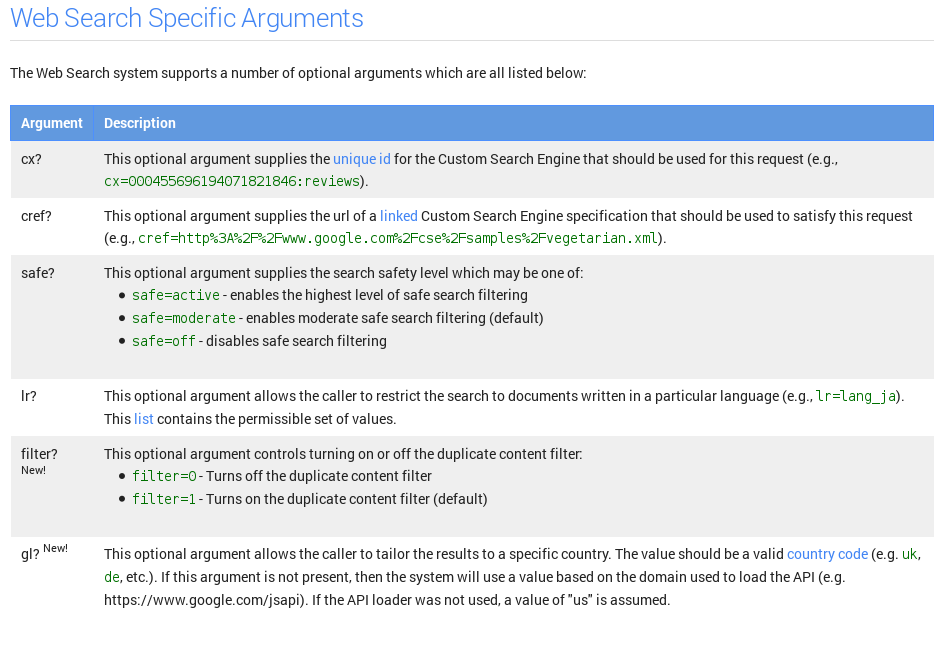This screenshot has width=944, height=652.
Task: Click the 'cref?' argument cell
Action: click(x=36, y=216)
